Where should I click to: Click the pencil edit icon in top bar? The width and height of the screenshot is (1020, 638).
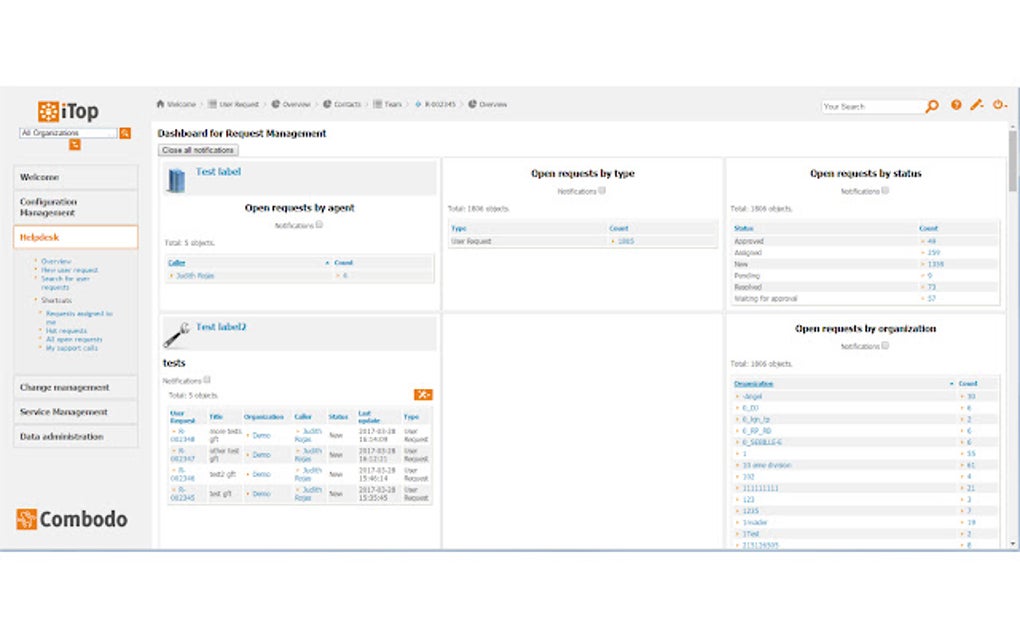pyautogui.click(x=976, y=105)
